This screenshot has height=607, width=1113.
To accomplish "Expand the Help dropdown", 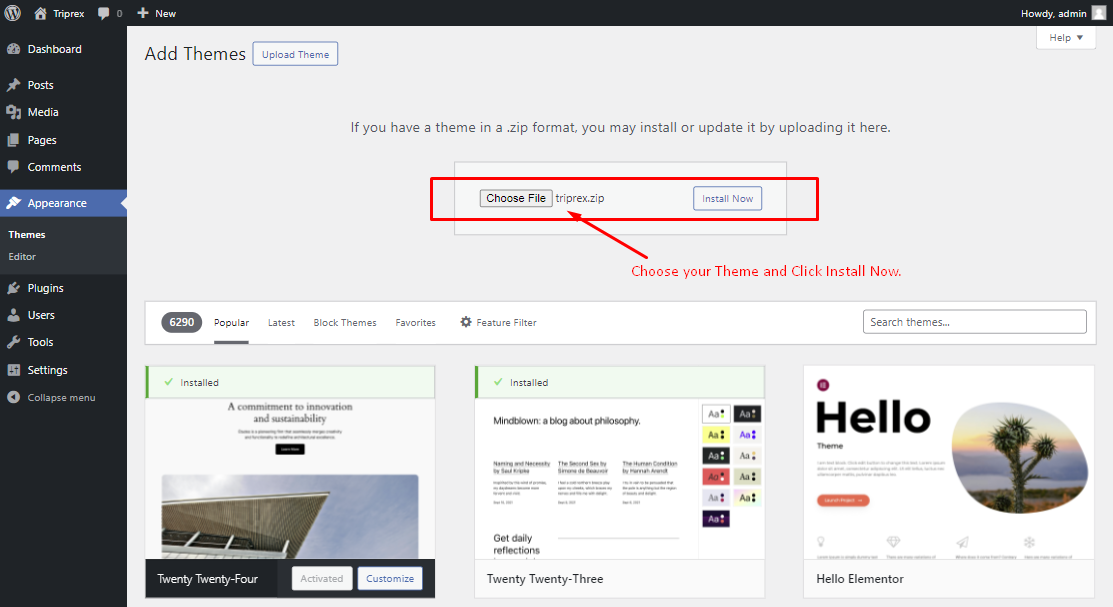I will click(1066, 38).
